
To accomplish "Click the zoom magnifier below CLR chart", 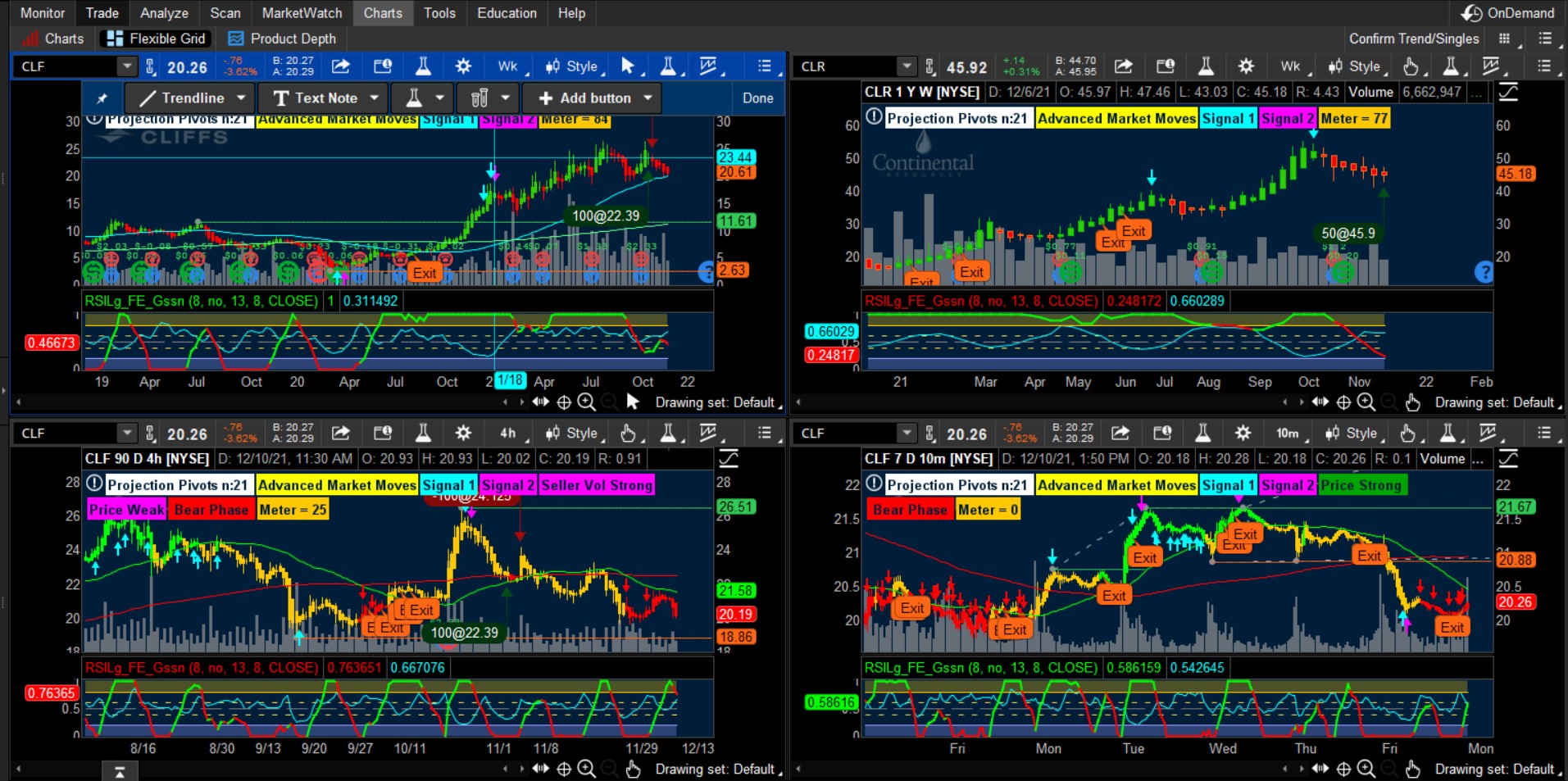I will tap(1366, 402).
